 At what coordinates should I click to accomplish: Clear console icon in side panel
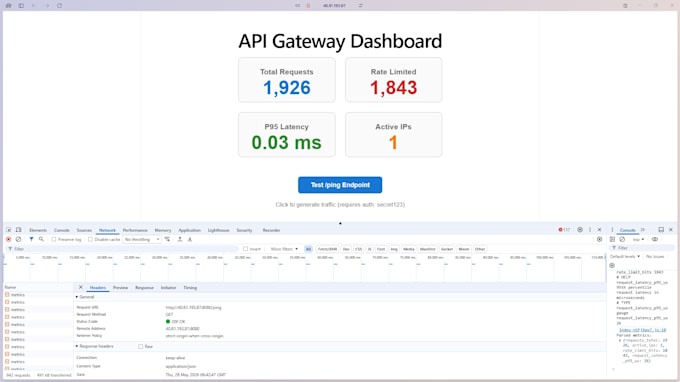[x=622, y=239]
